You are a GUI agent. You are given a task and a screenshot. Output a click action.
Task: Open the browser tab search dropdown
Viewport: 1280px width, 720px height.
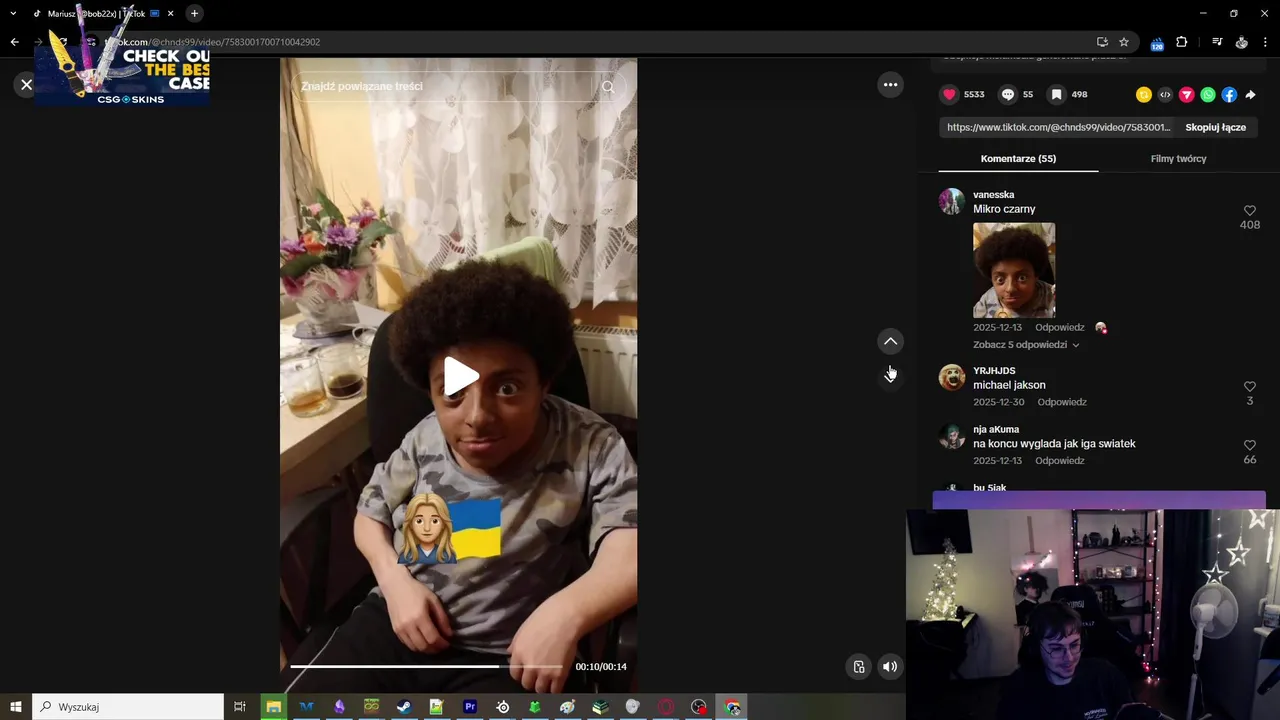(13, 13)
